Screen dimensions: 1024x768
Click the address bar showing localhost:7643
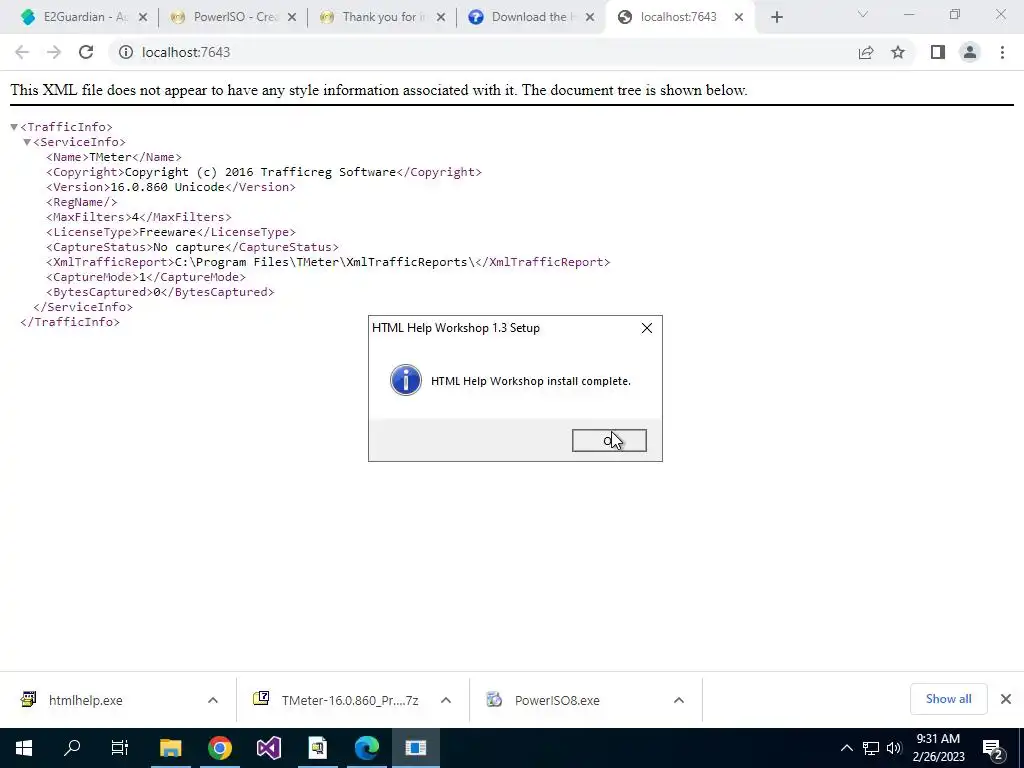pyautogui.click(x=483, y=52)
